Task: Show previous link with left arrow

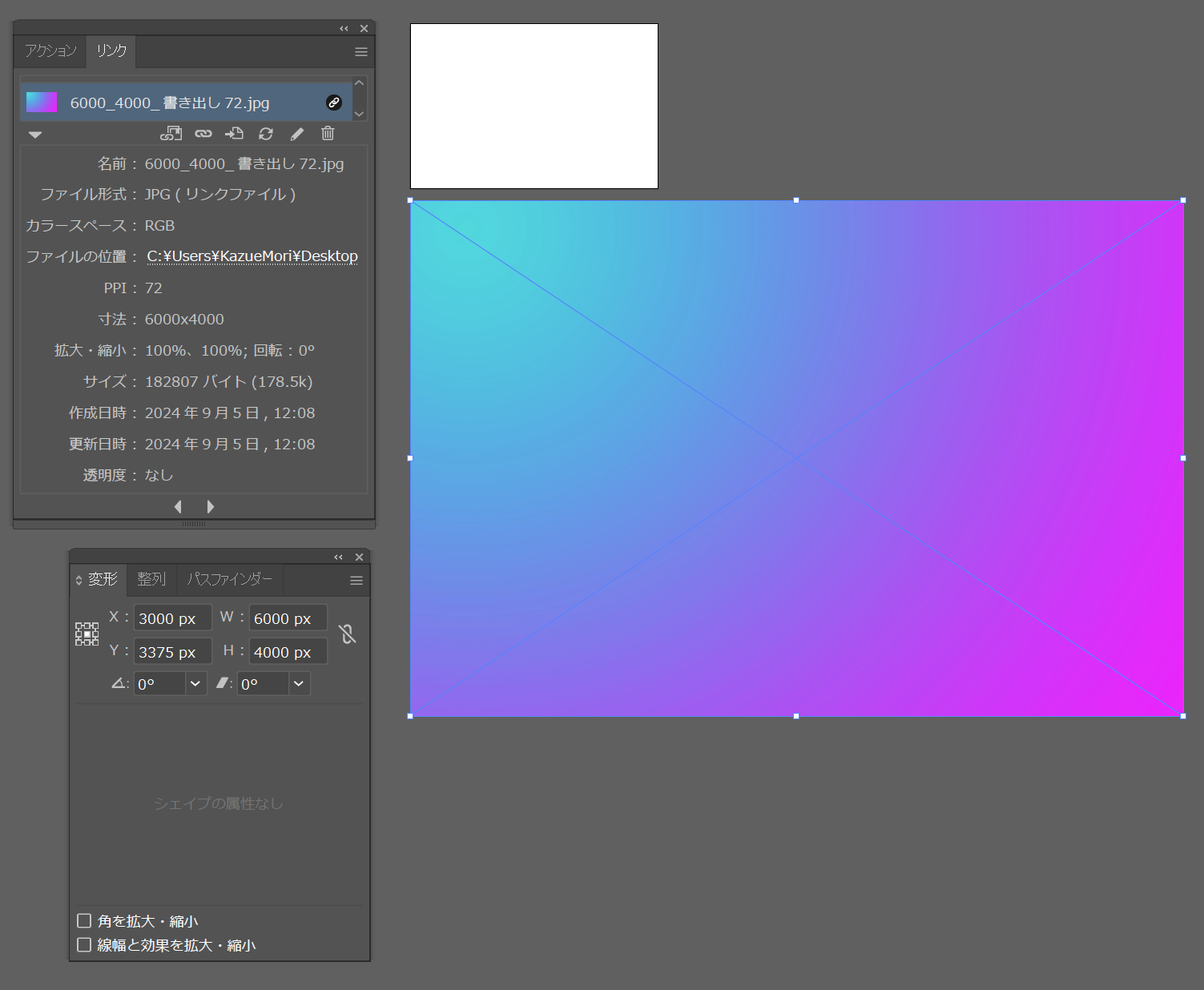Action: (x=178, y=507)
